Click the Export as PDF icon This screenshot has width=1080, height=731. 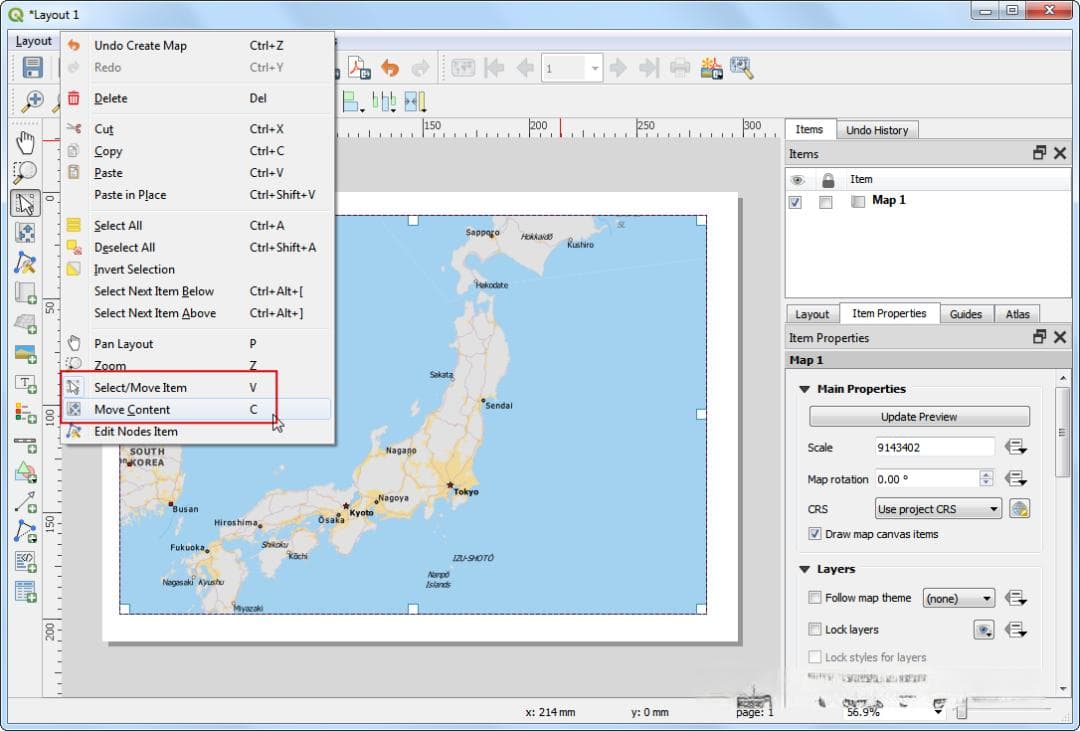(x=359, y=68)
